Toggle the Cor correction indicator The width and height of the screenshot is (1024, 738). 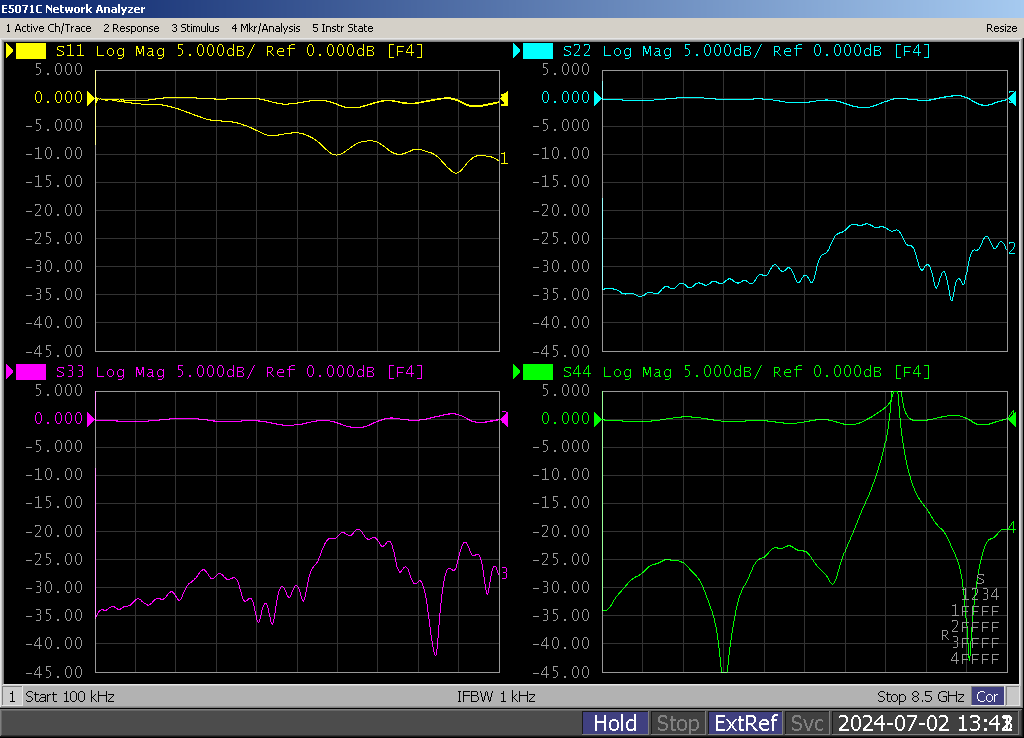(x=987, y=696)
